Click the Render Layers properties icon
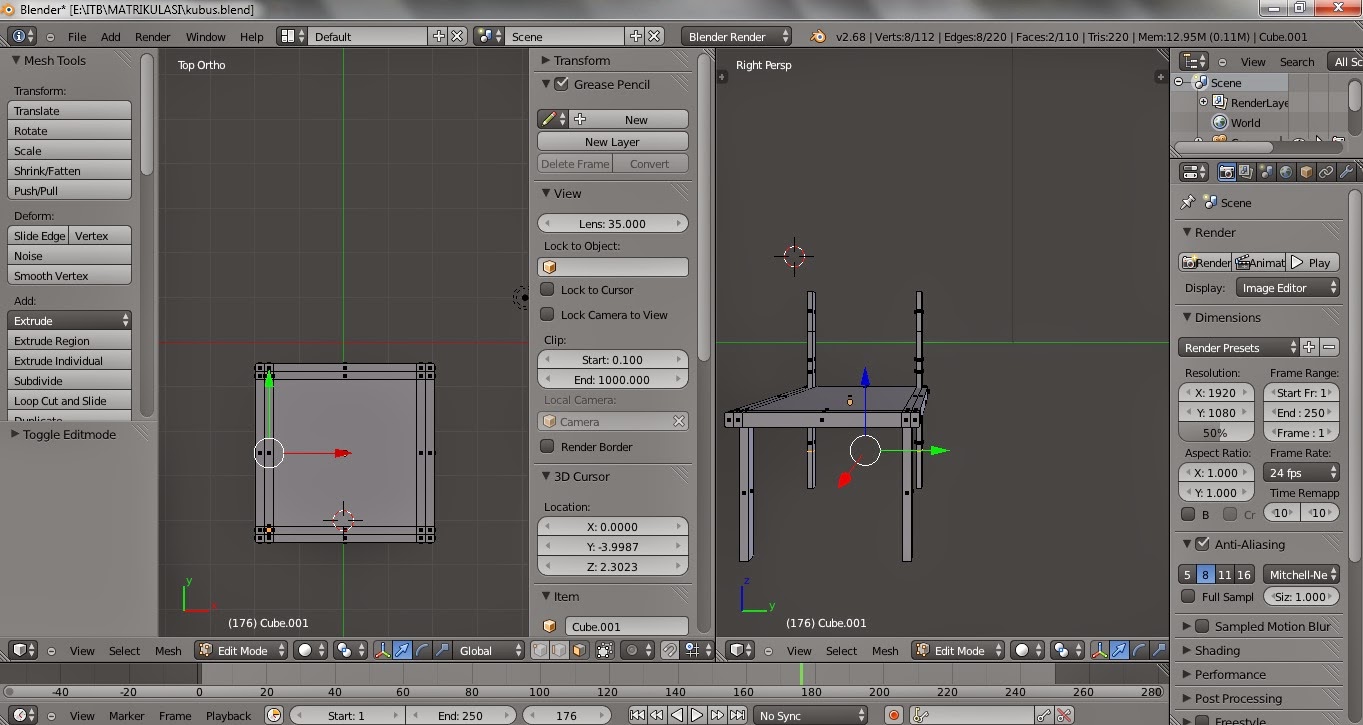Screen dimensions: 1363x725 (x=1245, y=172)
